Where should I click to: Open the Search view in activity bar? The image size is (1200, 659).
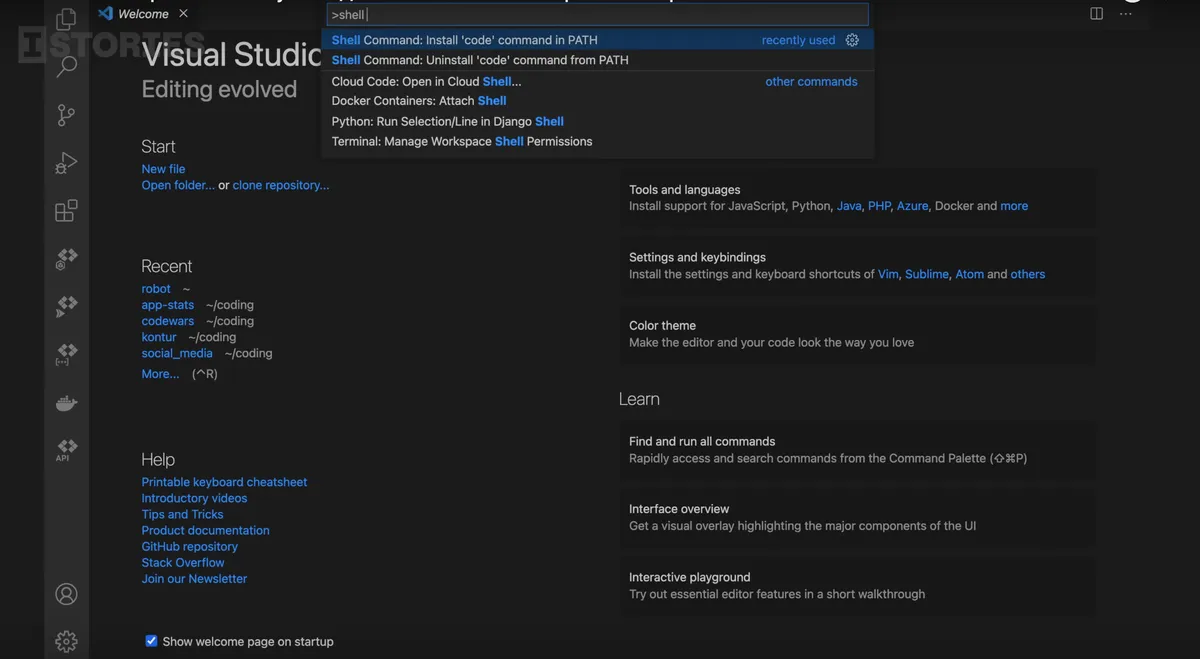point(66,67)
